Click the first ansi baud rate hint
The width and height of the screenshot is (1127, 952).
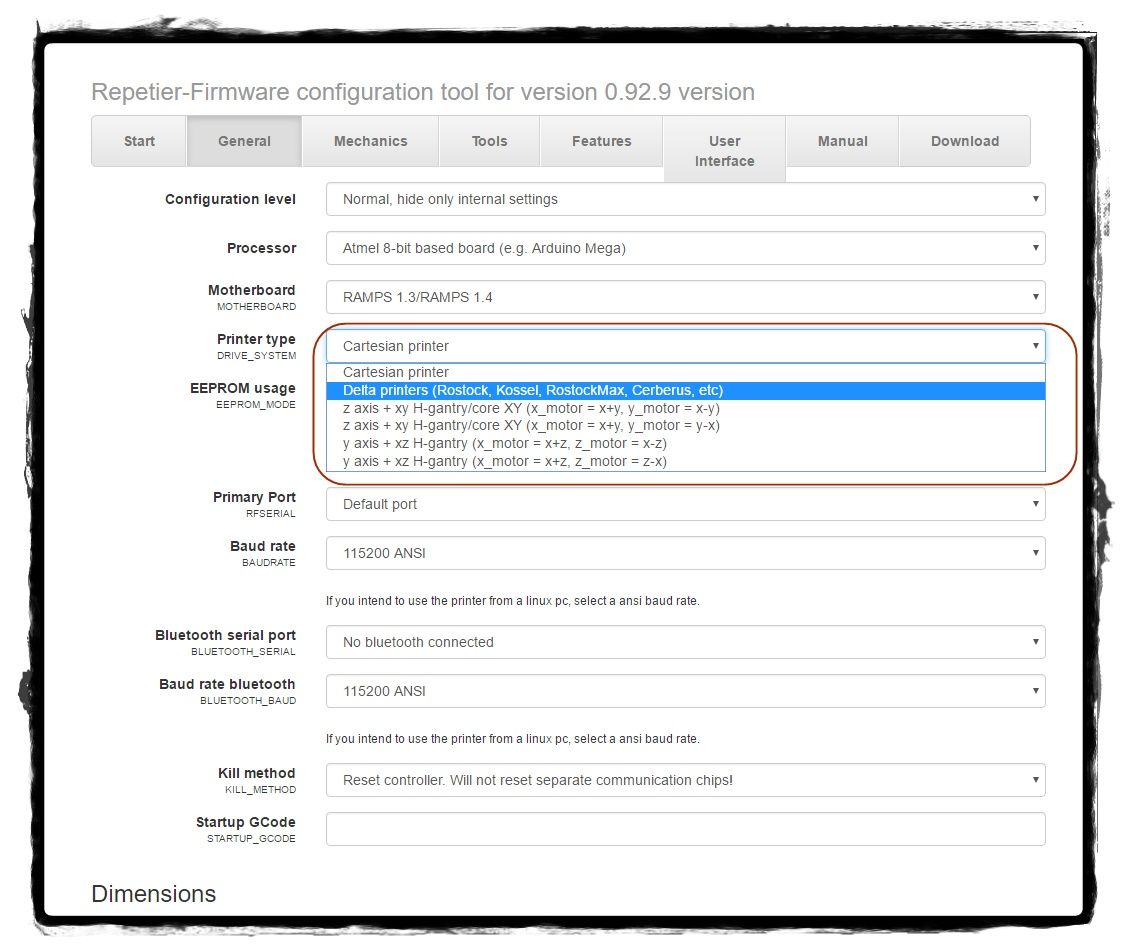[x=512, y=601]
